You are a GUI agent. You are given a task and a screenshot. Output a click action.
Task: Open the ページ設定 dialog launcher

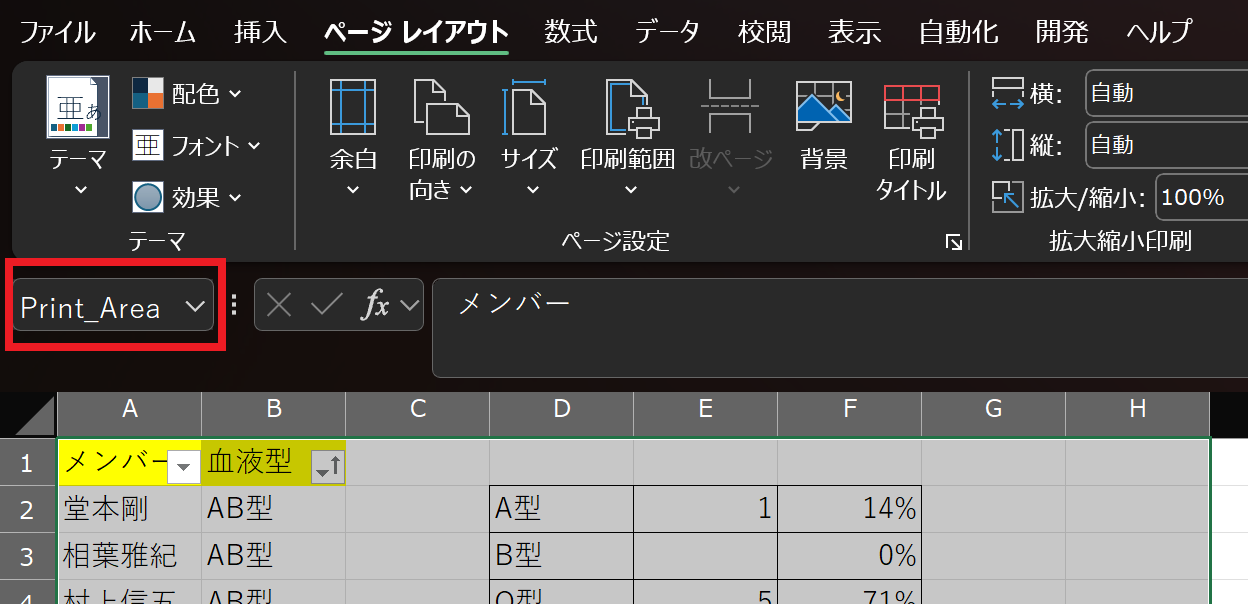coord(954,241)
